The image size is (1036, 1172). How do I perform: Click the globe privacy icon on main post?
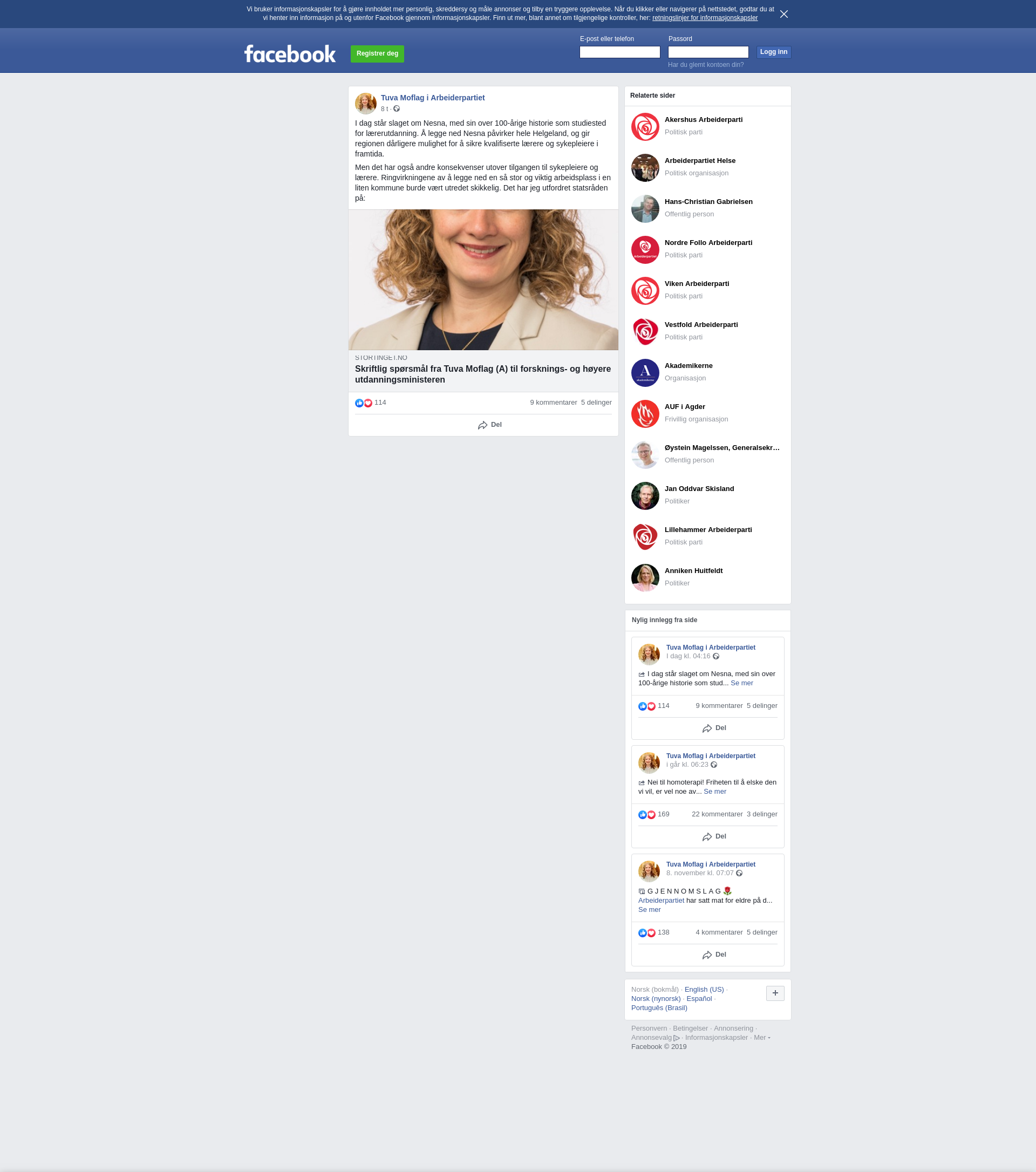click(x=396, y=109)
